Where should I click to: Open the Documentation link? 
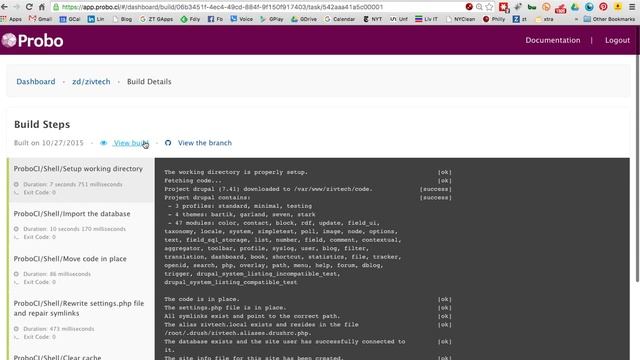553,40
